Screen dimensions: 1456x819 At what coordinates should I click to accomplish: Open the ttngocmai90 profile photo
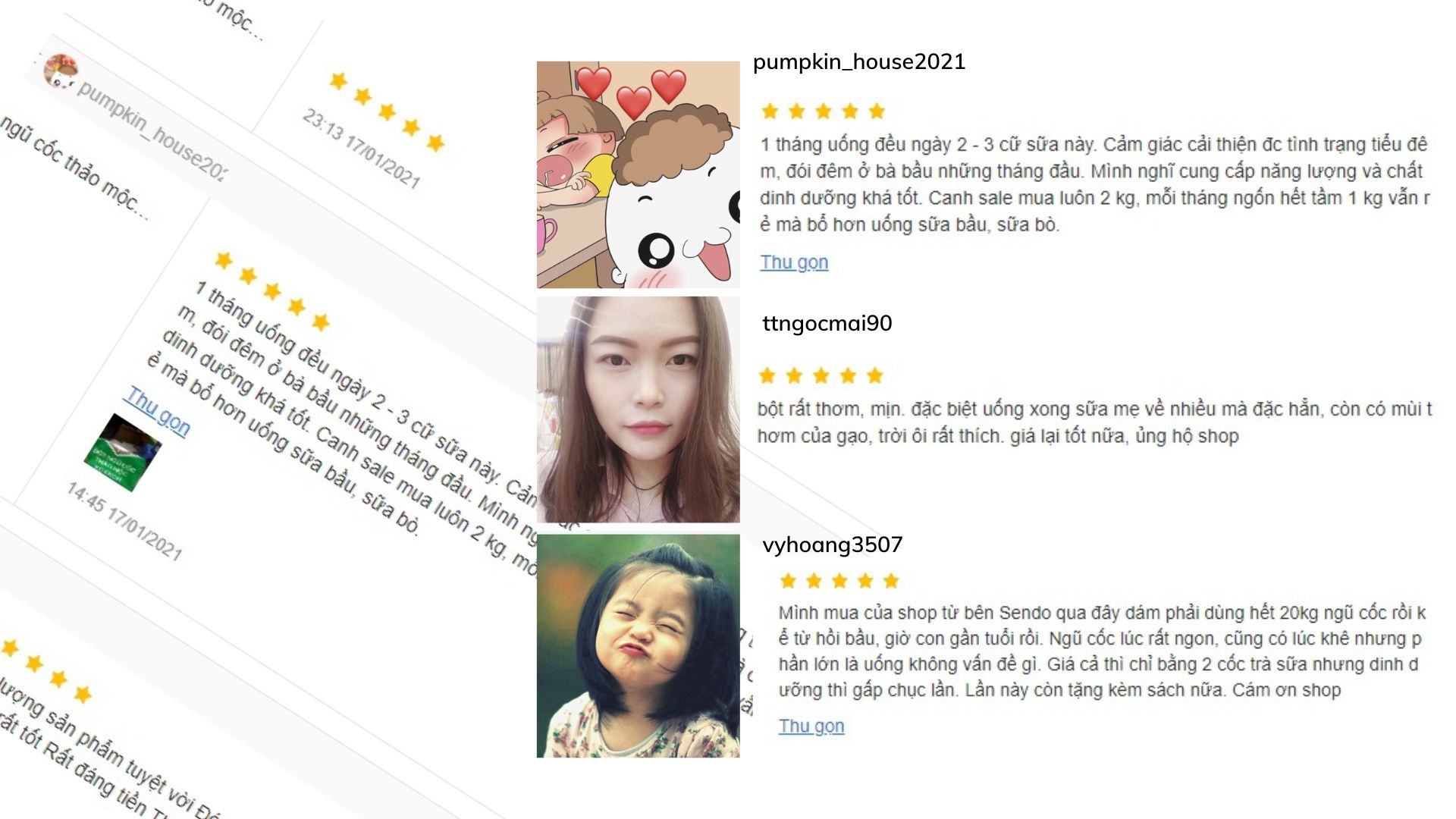pos(638,409)
